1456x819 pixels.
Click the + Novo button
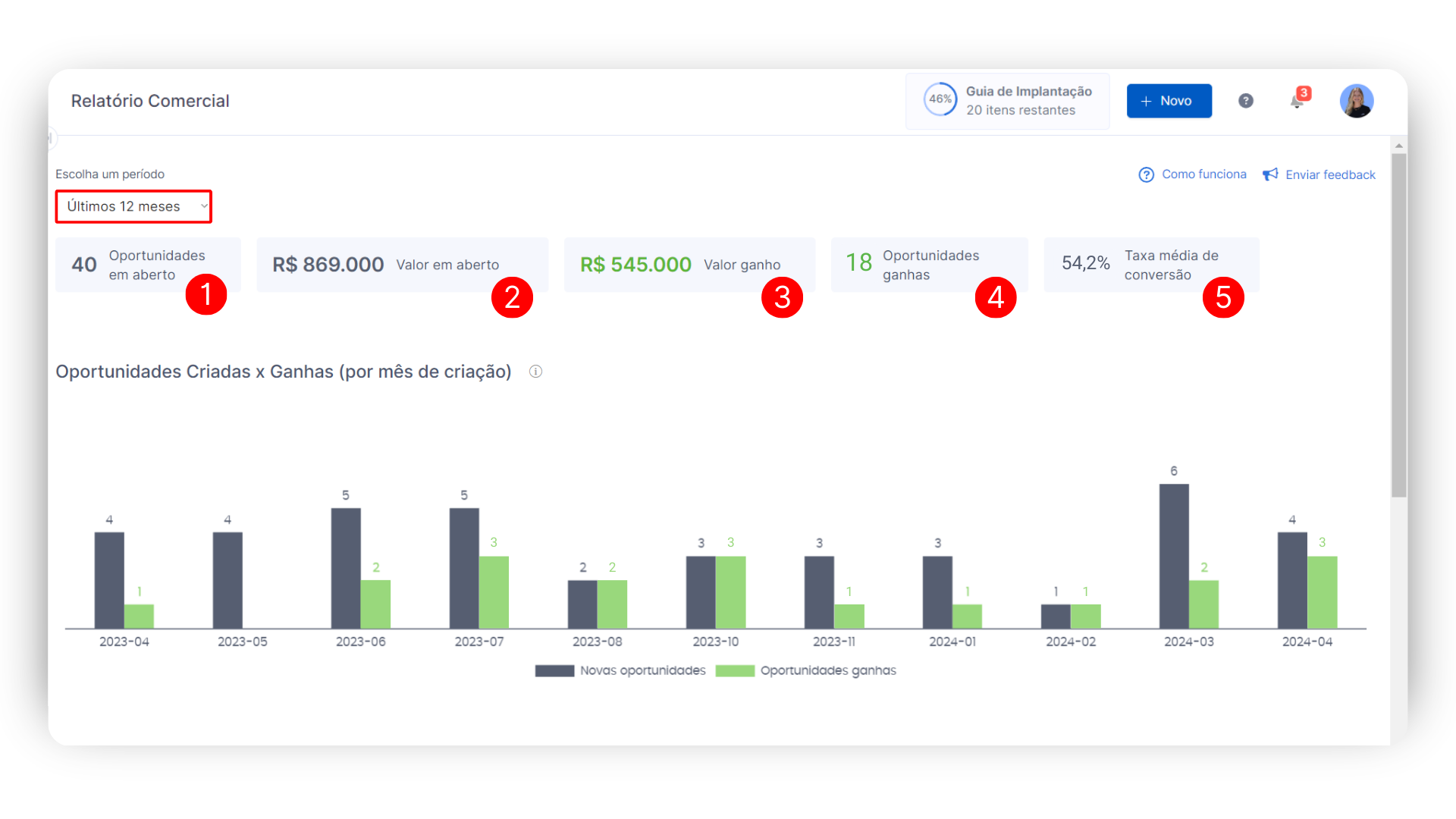pyautogui.click(x=1169, y=101)
